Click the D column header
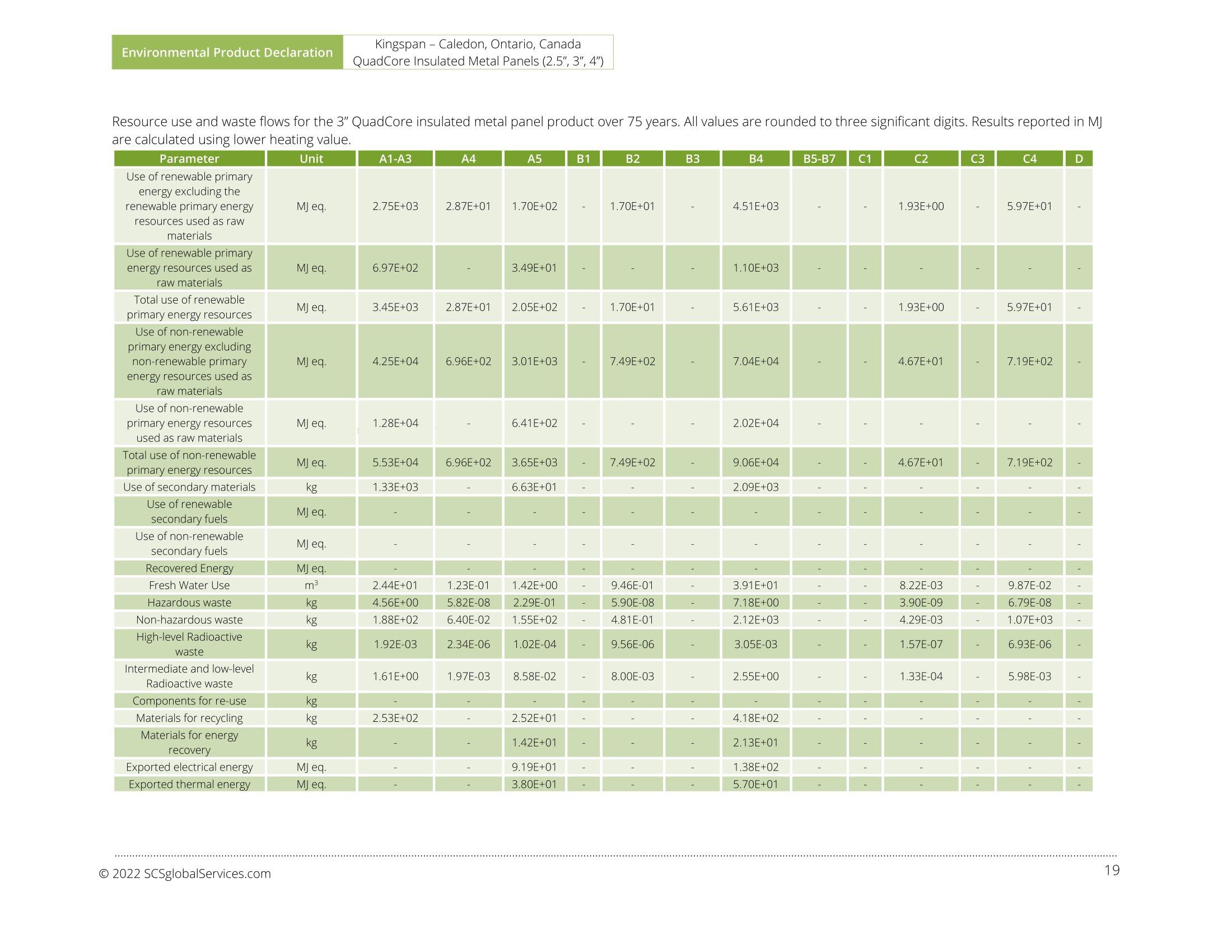This screenshot has width=1232, height=952. [x=1079, y=158]
